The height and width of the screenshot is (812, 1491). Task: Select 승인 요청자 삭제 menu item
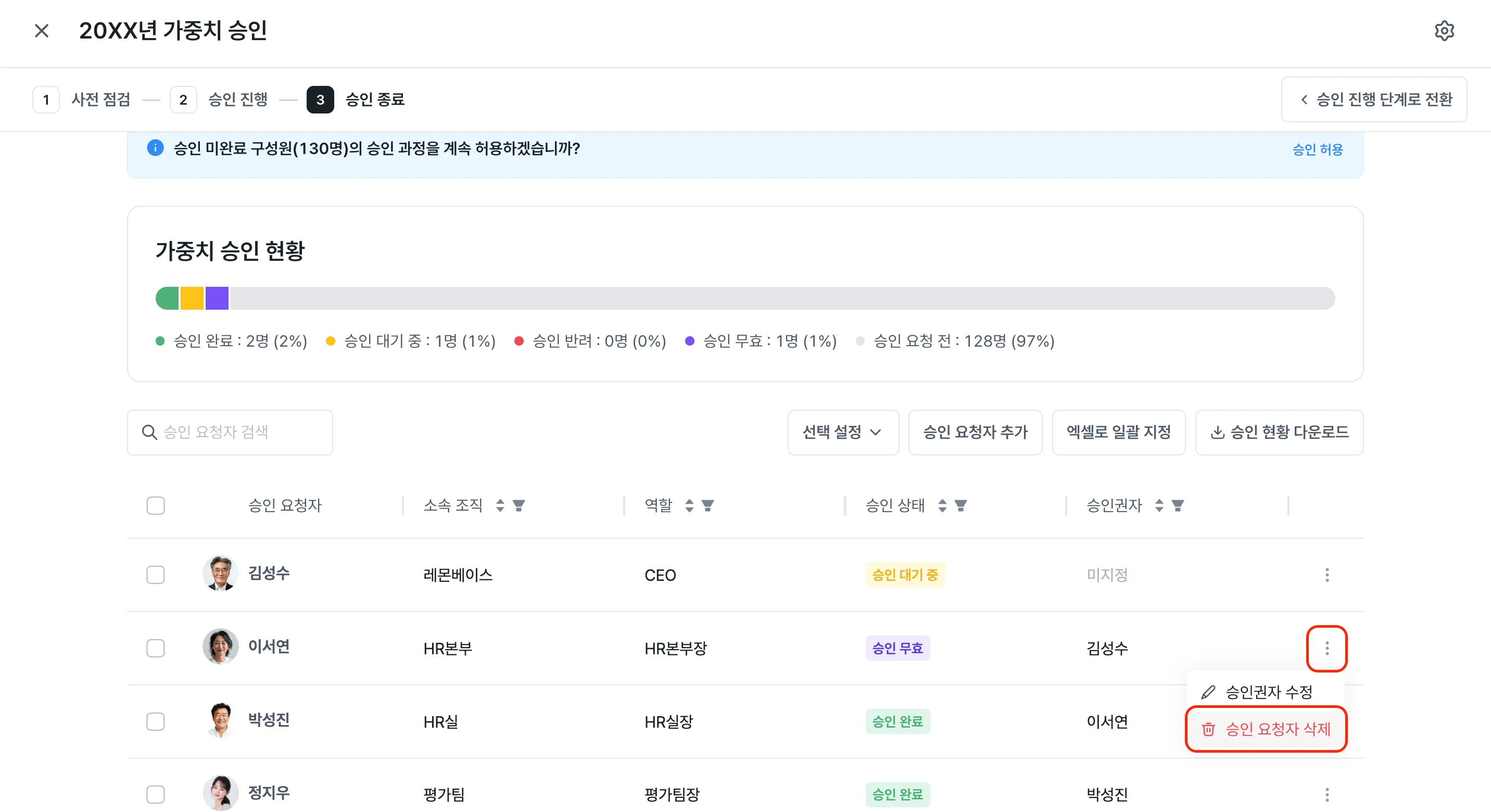pos(1266,729)
